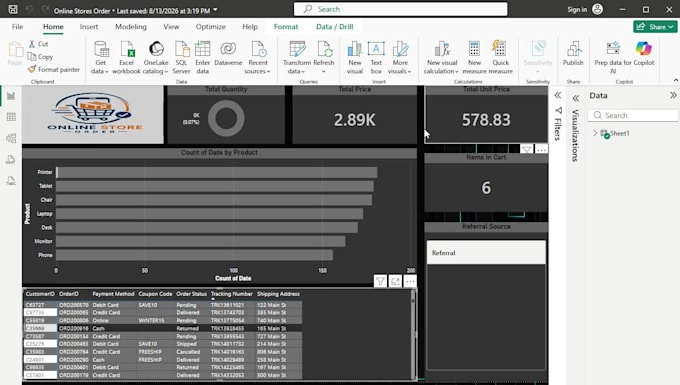Open the File menu
The width and height of the screenshot is (680, 385).
17,26
